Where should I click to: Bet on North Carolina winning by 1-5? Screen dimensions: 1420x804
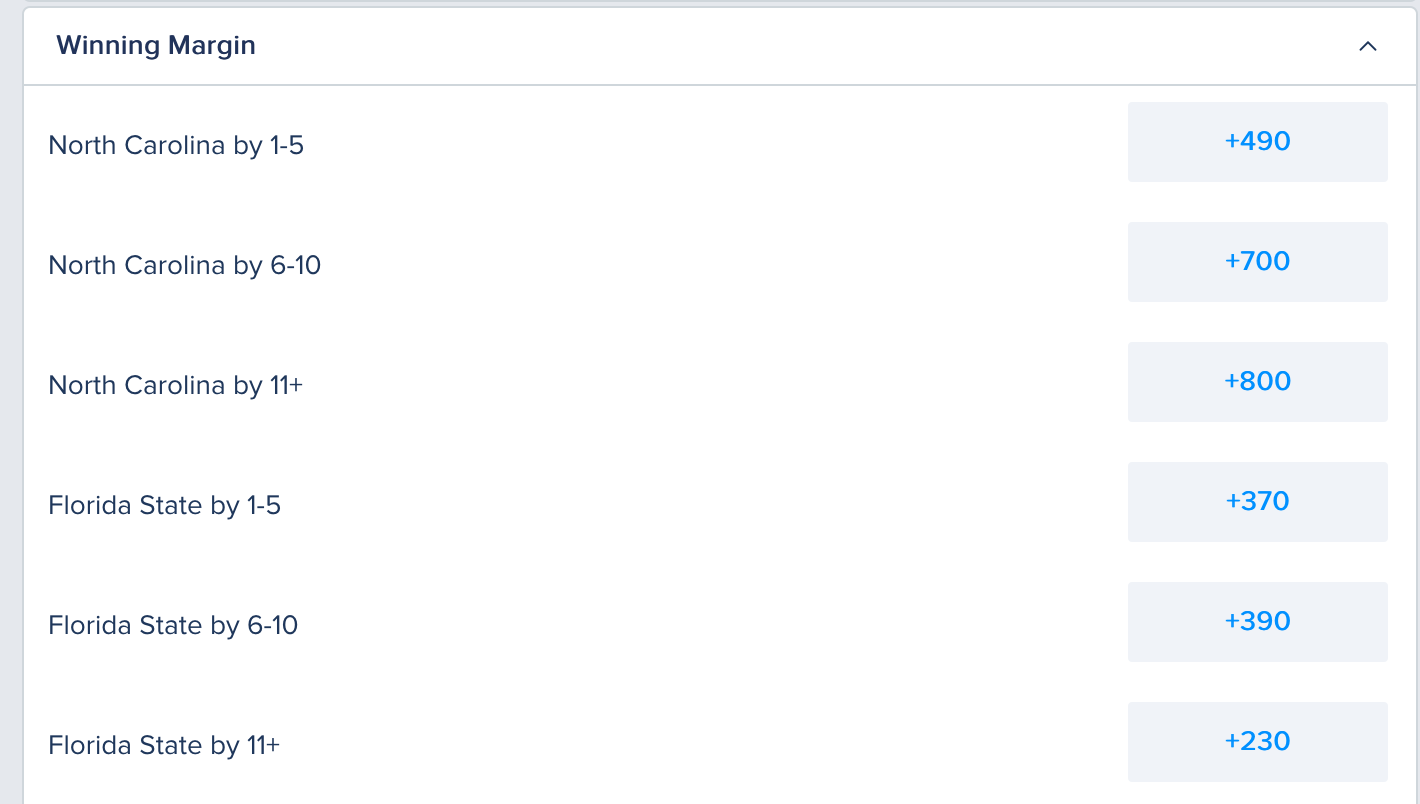pos(1257,142)
